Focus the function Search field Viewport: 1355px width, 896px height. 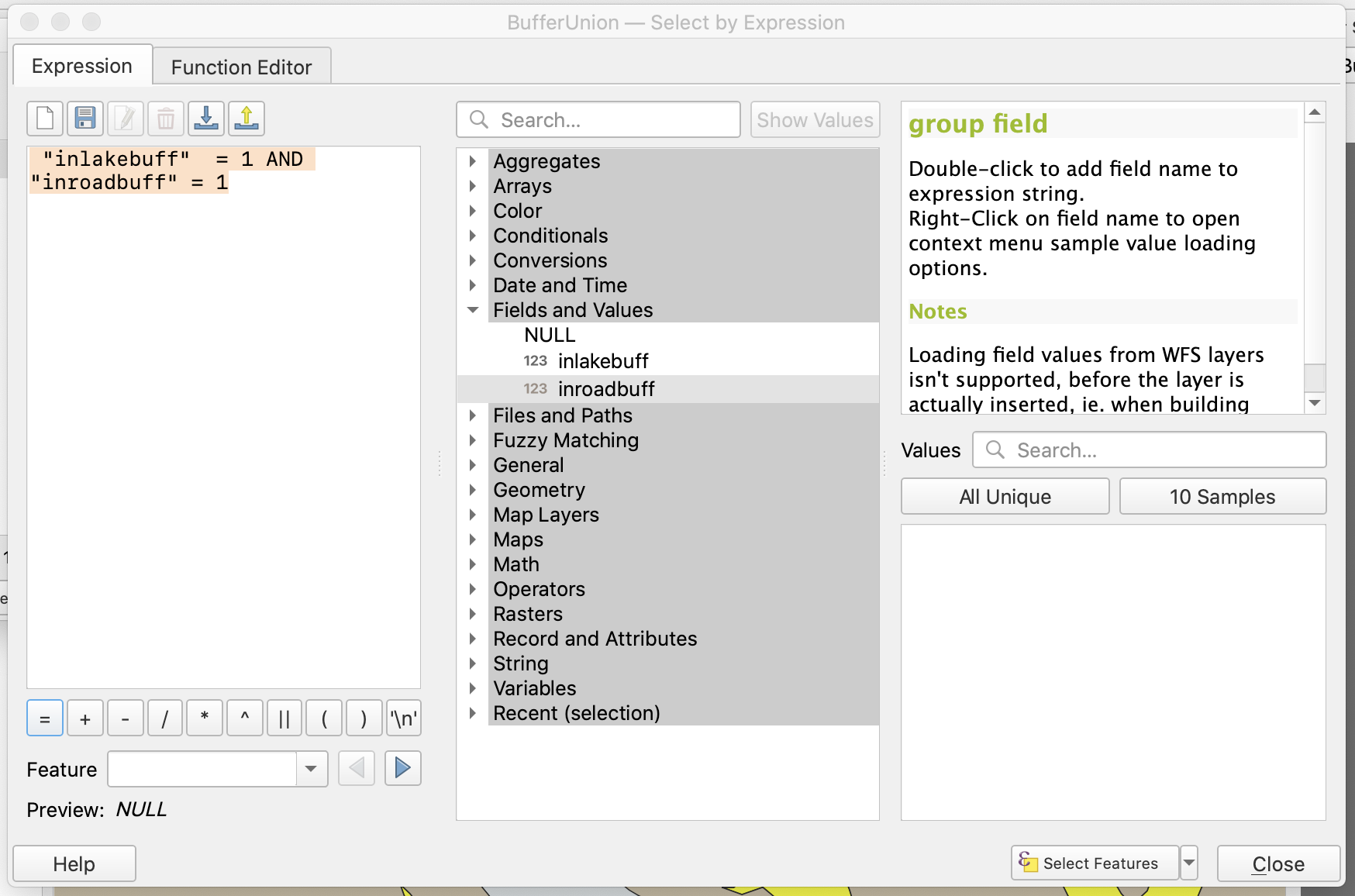point(598,119)
